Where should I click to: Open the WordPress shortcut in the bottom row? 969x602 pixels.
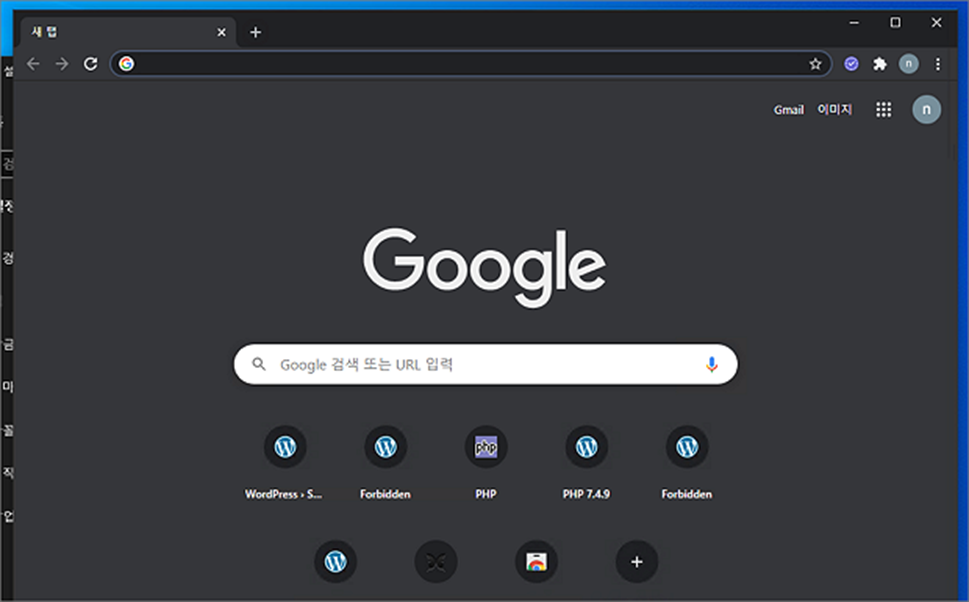pyautogui.click(x=336, y=562)
